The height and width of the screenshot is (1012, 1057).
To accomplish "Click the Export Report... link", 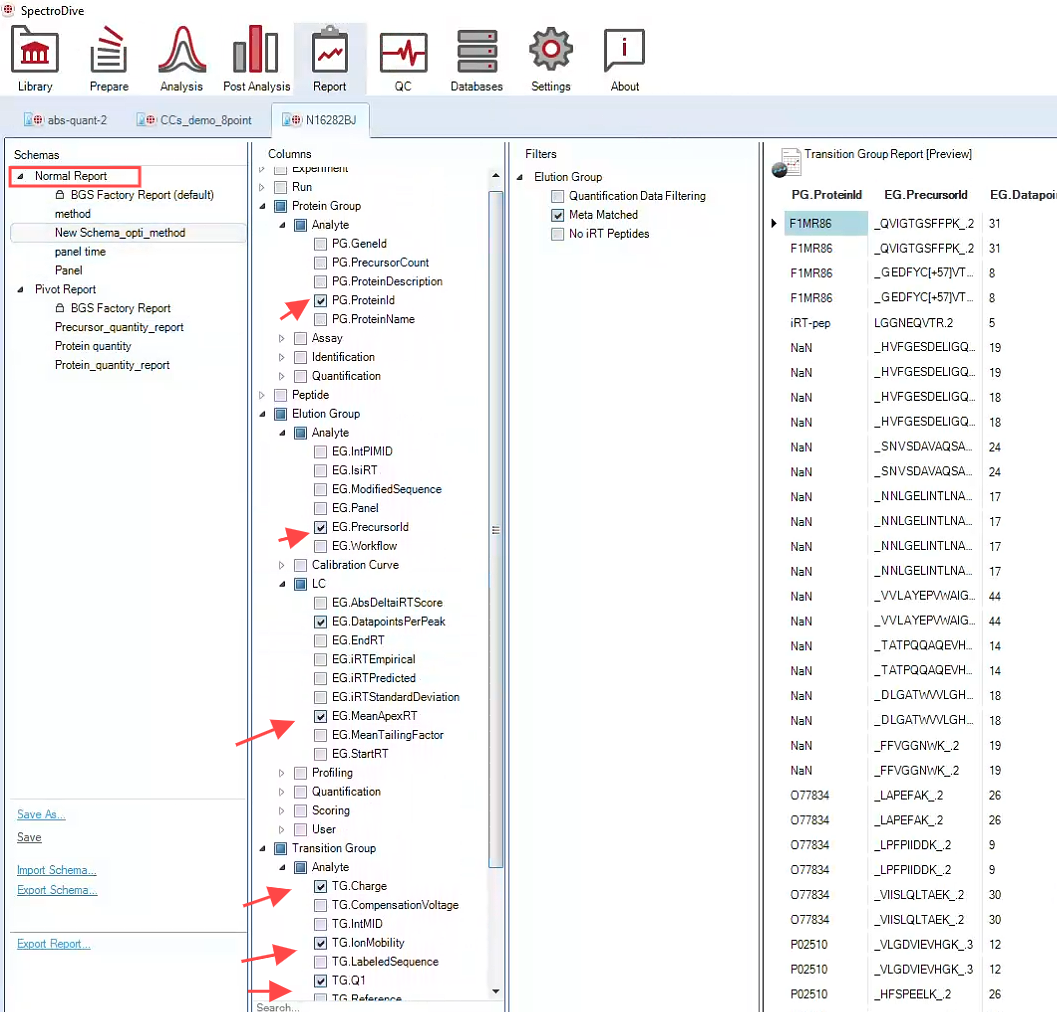I will click(x=53, y=945).
